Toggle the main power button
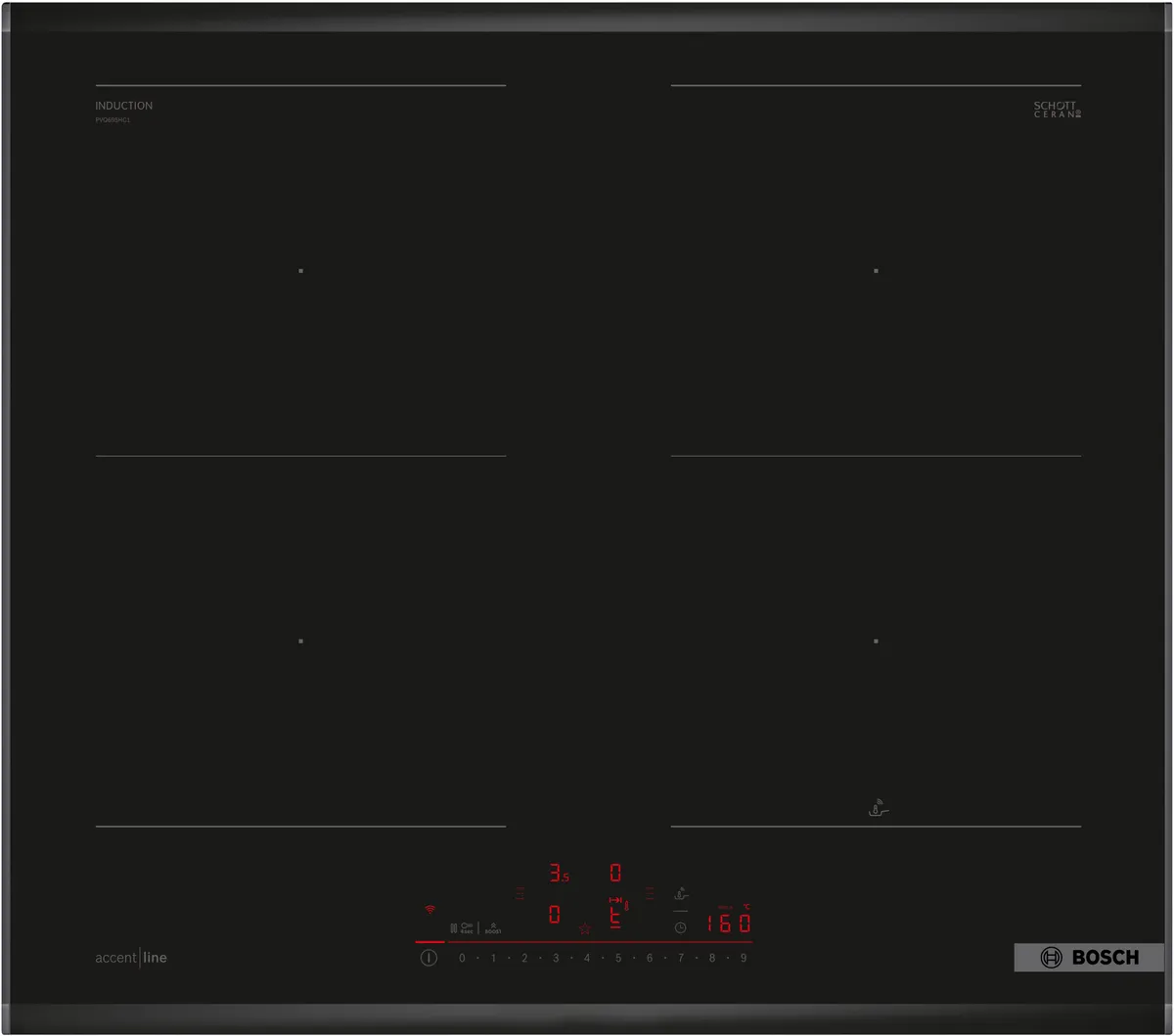The height and width of the screenshot is (1036, 1174). click(429, 957)
